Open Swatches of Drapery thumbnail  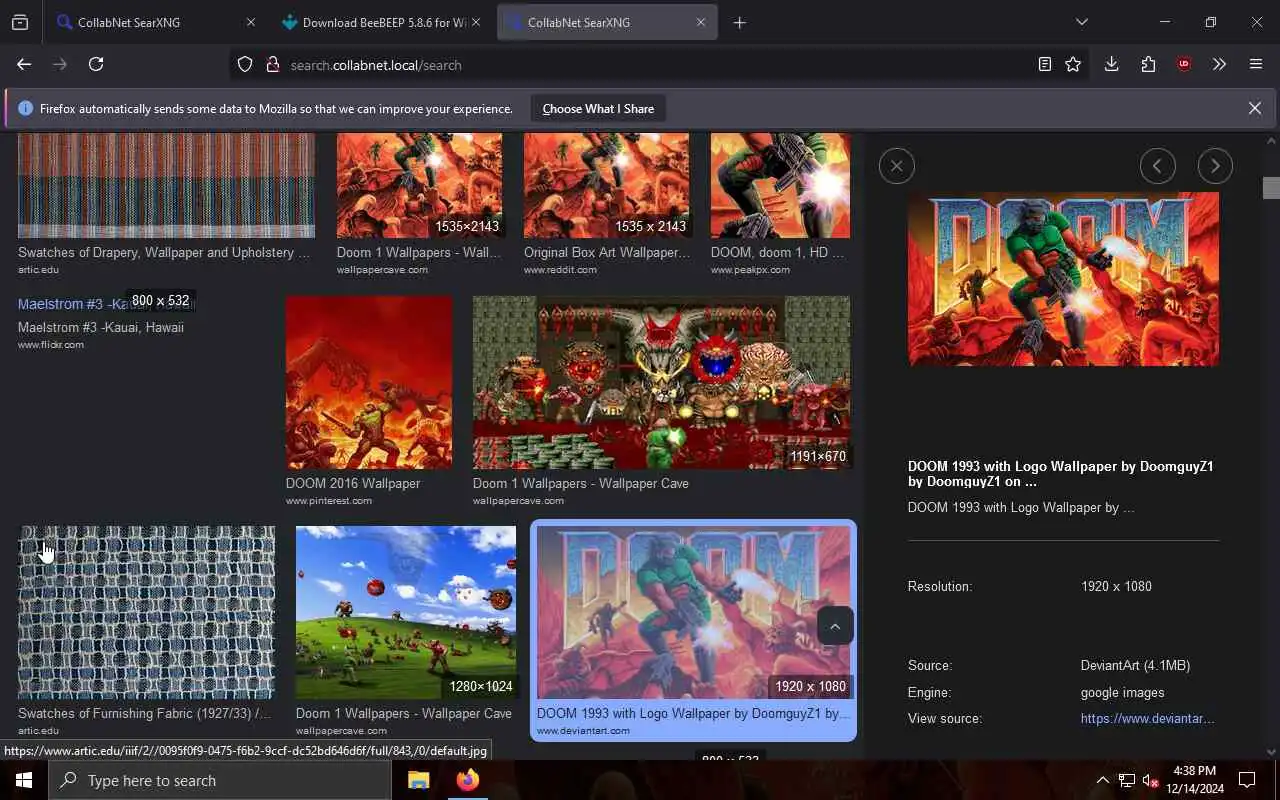click(166, 186)
